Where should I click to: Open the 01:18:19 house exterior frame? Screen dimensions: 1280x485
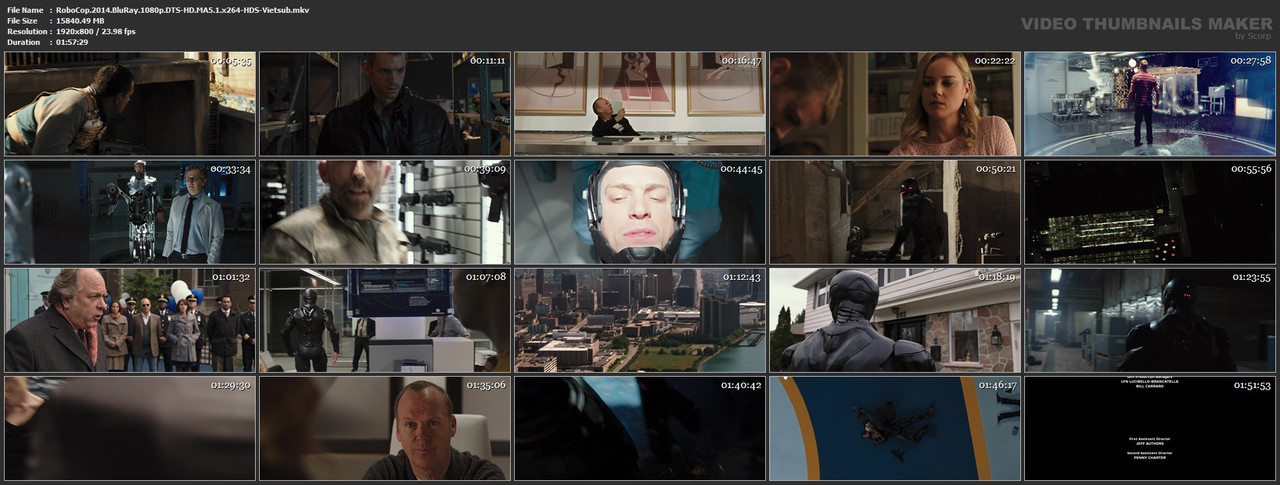[895, 320]
